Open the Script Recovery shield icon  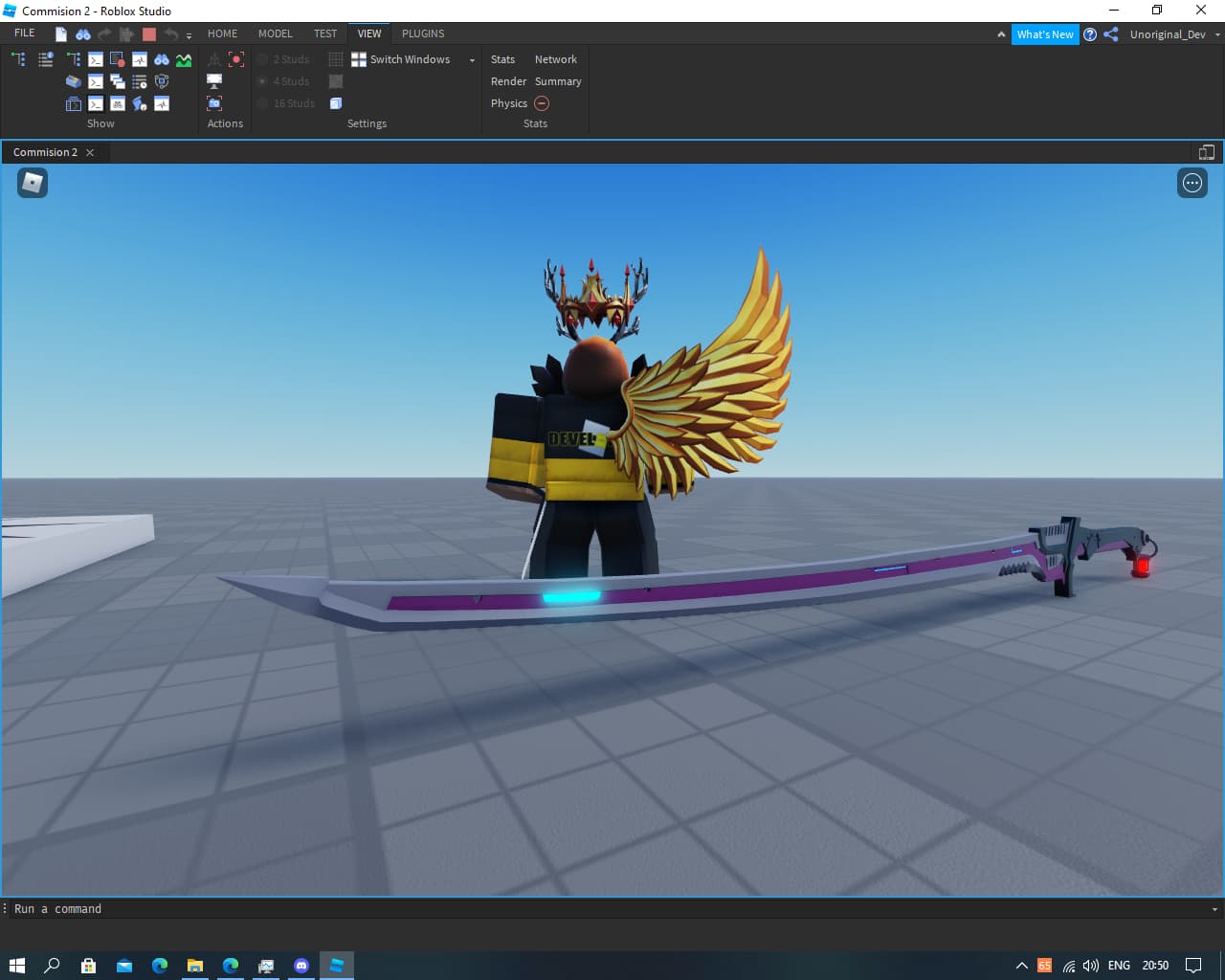coord(162,81)
